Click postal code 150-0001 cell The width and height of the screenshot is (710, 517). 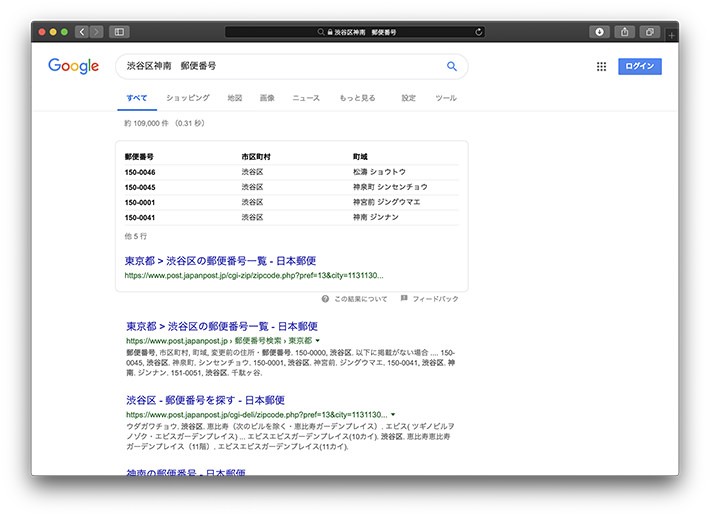pyautogui.click(x=140, y=202)
